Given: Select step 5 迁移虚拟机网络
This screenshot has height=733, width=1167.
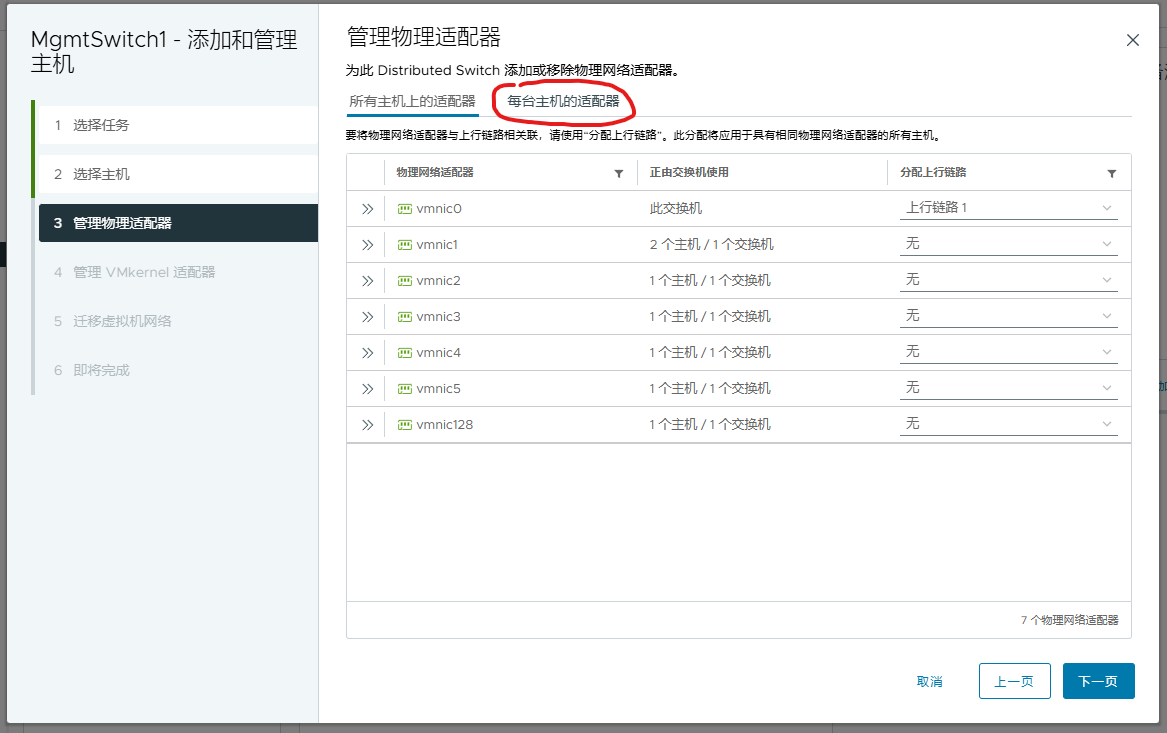Looking at the screenshot, I should (x=178, y=321).
